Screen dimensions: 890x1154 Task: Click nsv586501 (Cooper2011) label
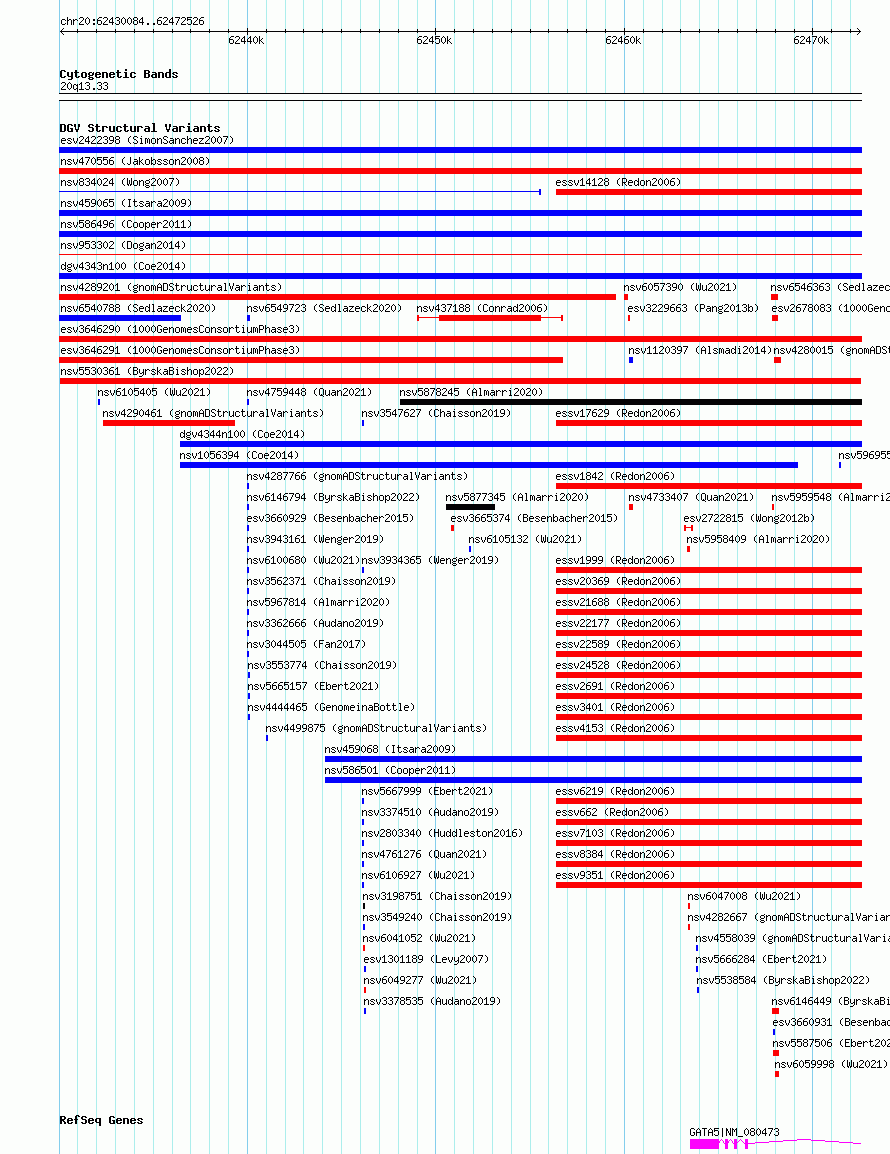(x=390, y=770)
